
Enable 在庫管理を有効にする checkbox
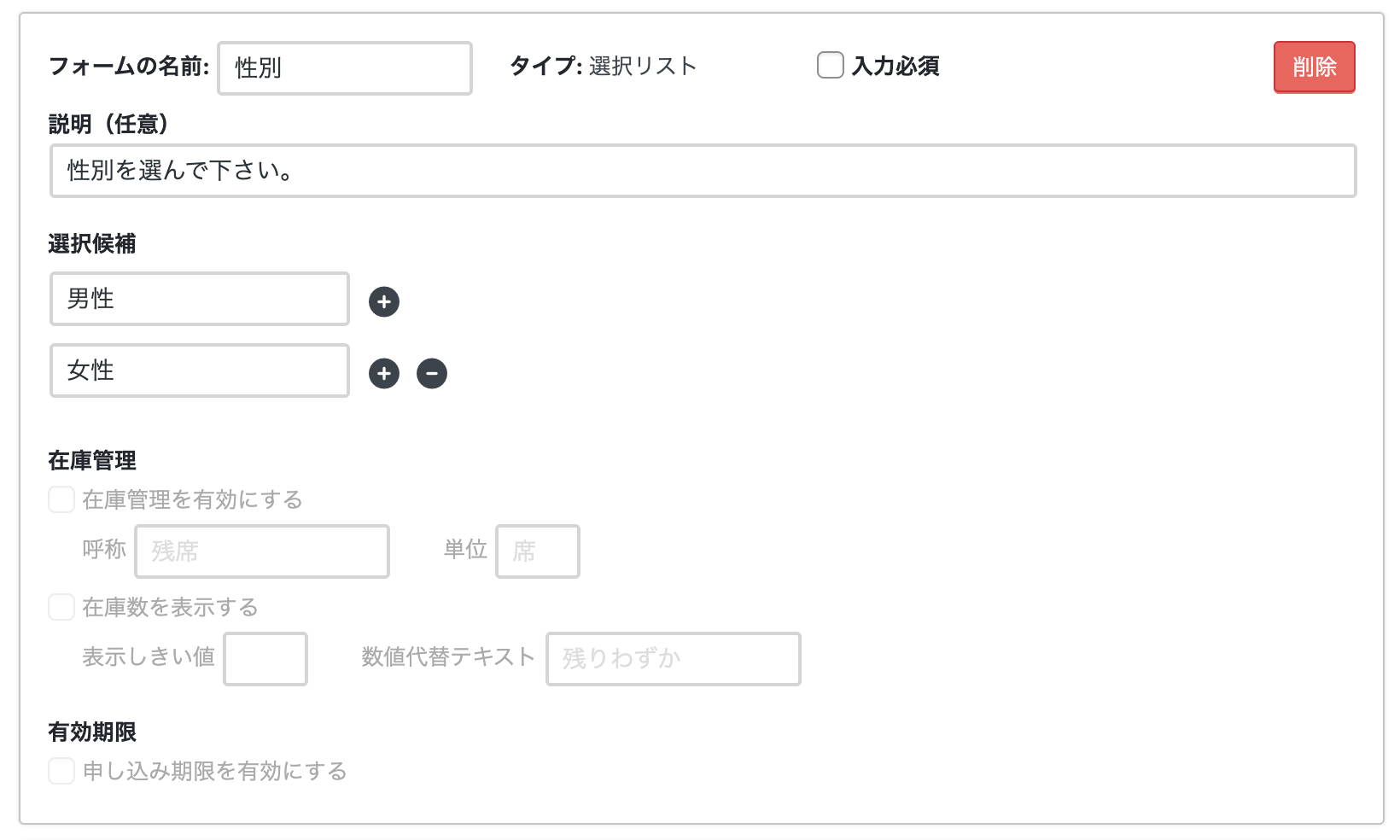tap(61, 499)
